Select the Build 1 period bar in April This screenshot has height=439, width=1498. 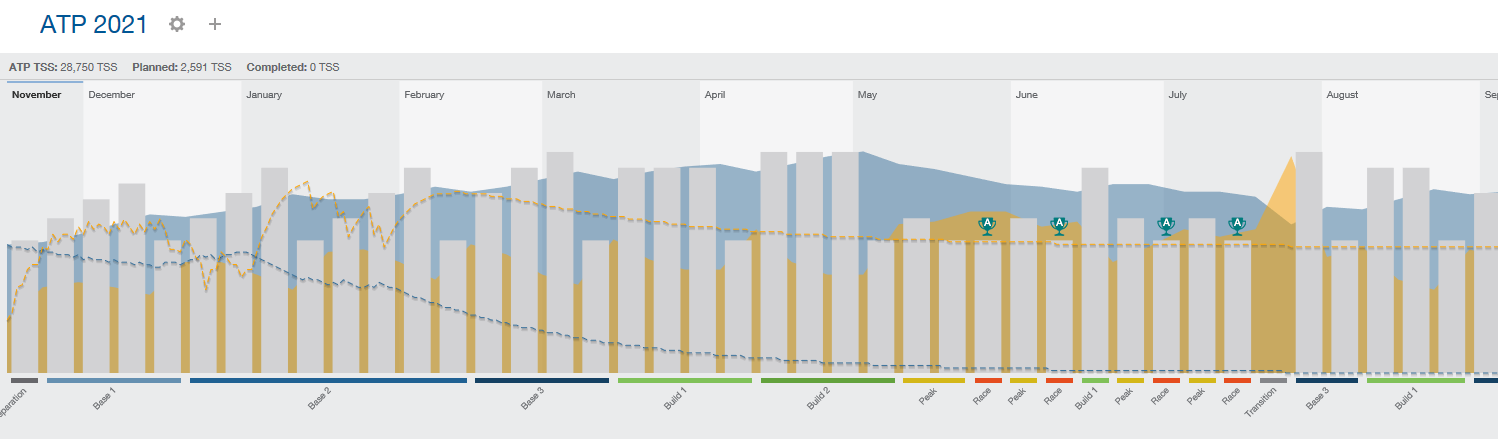pyautogui.click(x=685, y=380)
